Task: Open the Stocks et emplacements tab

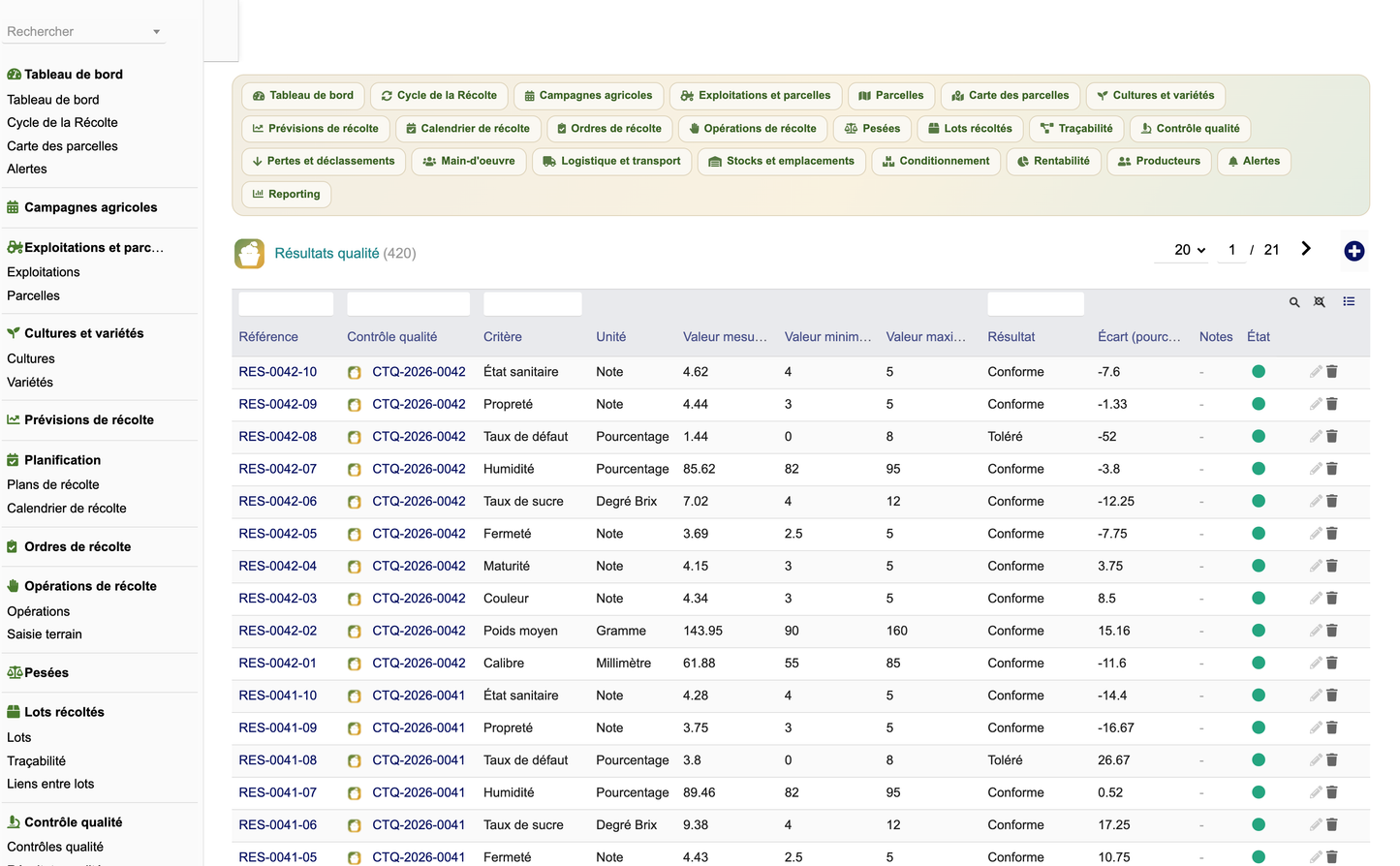Action: pos(781,162)
